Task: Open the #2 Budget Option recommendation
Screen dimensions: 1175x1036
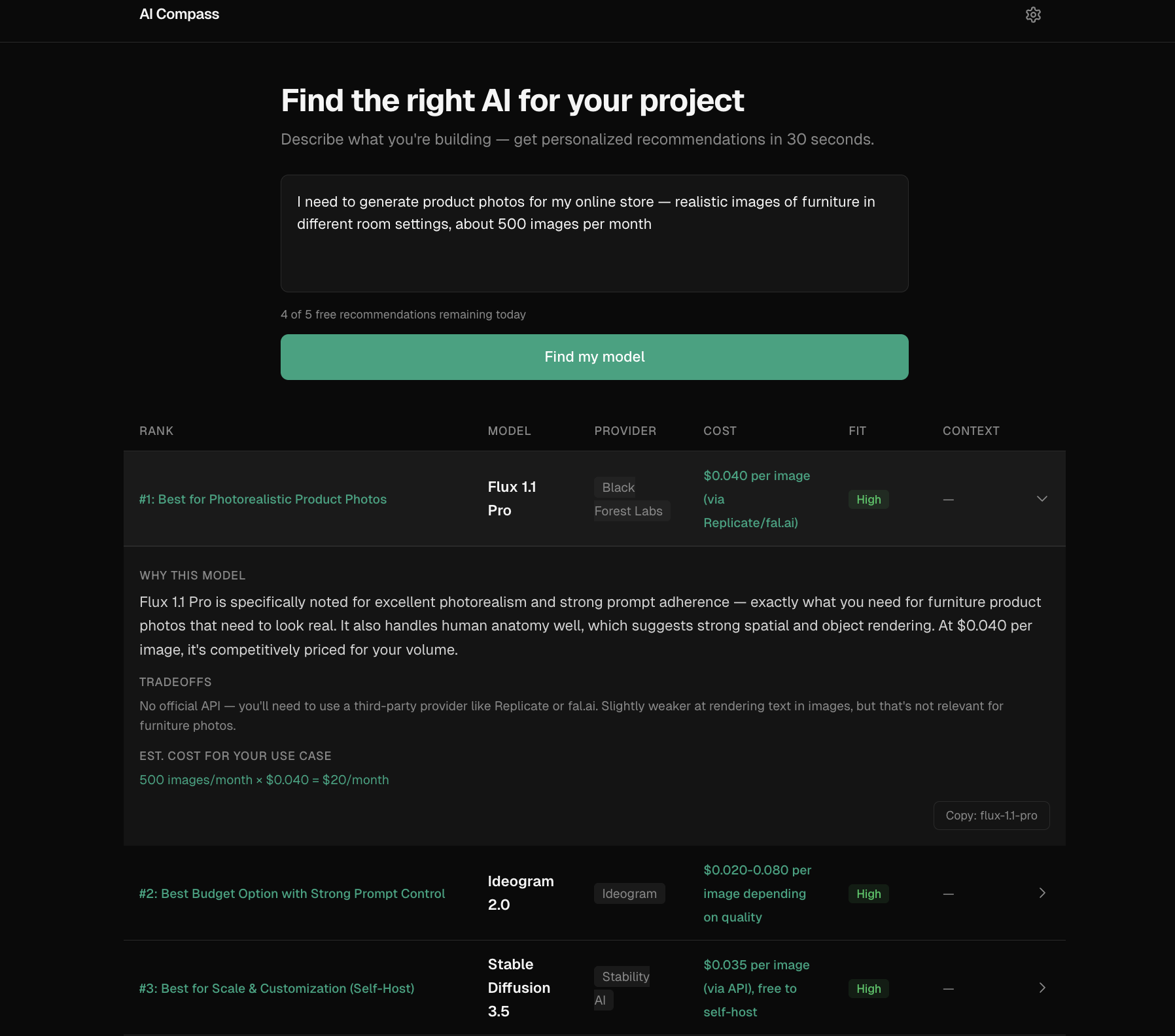Action: [x=292, y=893]
